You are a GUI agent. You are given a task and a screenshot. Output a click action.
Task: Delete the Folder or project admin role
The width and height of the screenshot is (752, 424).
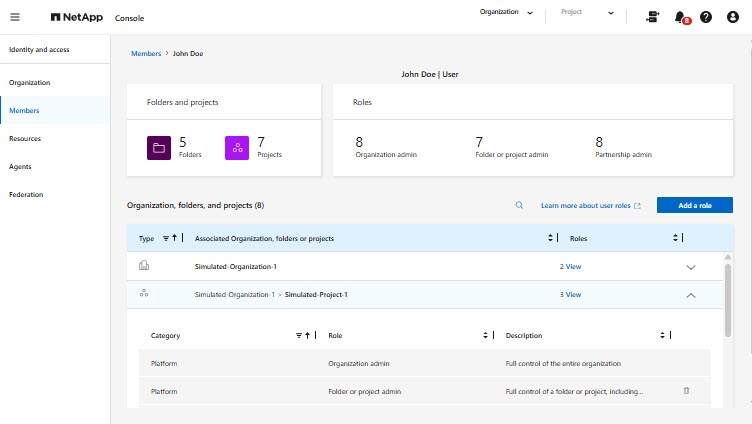[686, 391]
